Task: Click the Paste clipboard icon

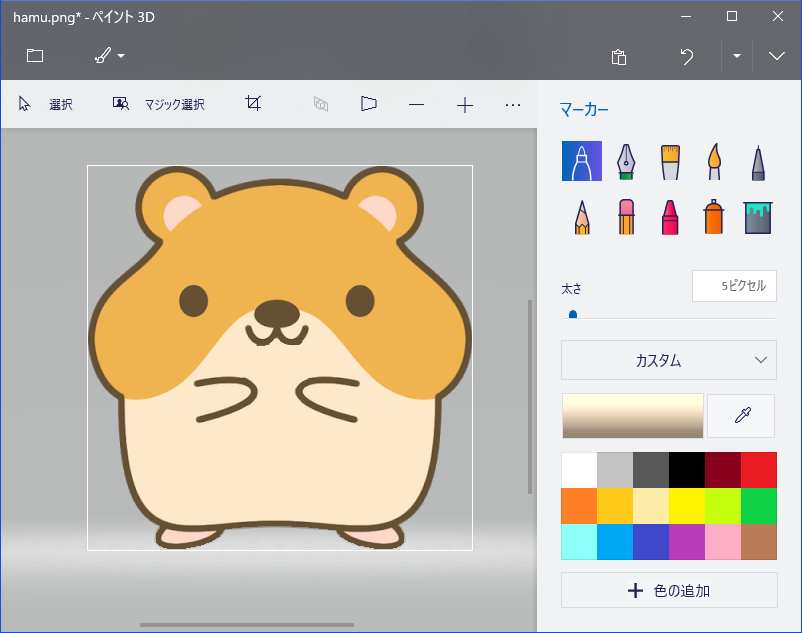Action: click(x=619, y=56)
